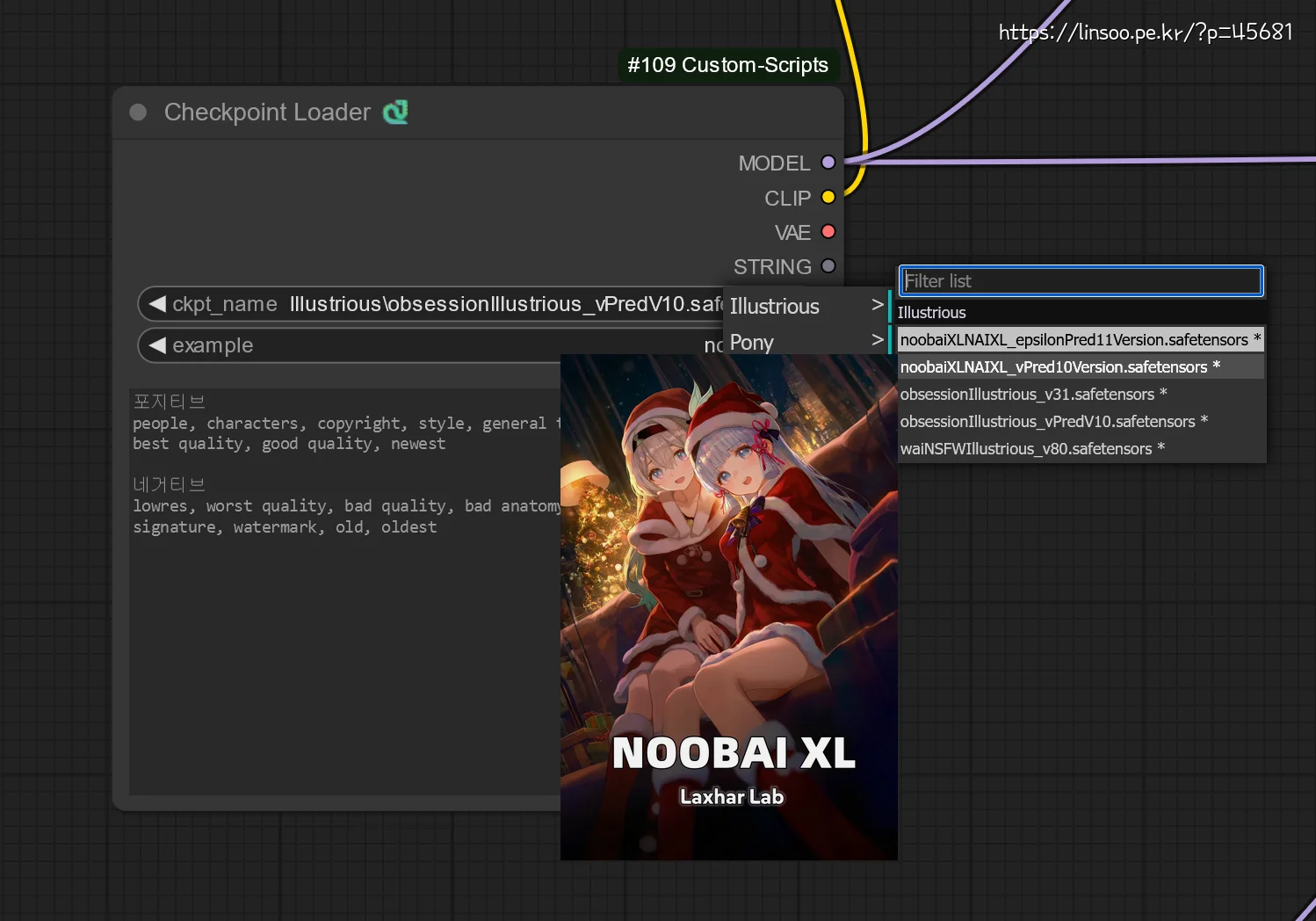This screenshot has height=921, width=1316.
Task: Open the example dropdown widget
Action: click(430, 345)
